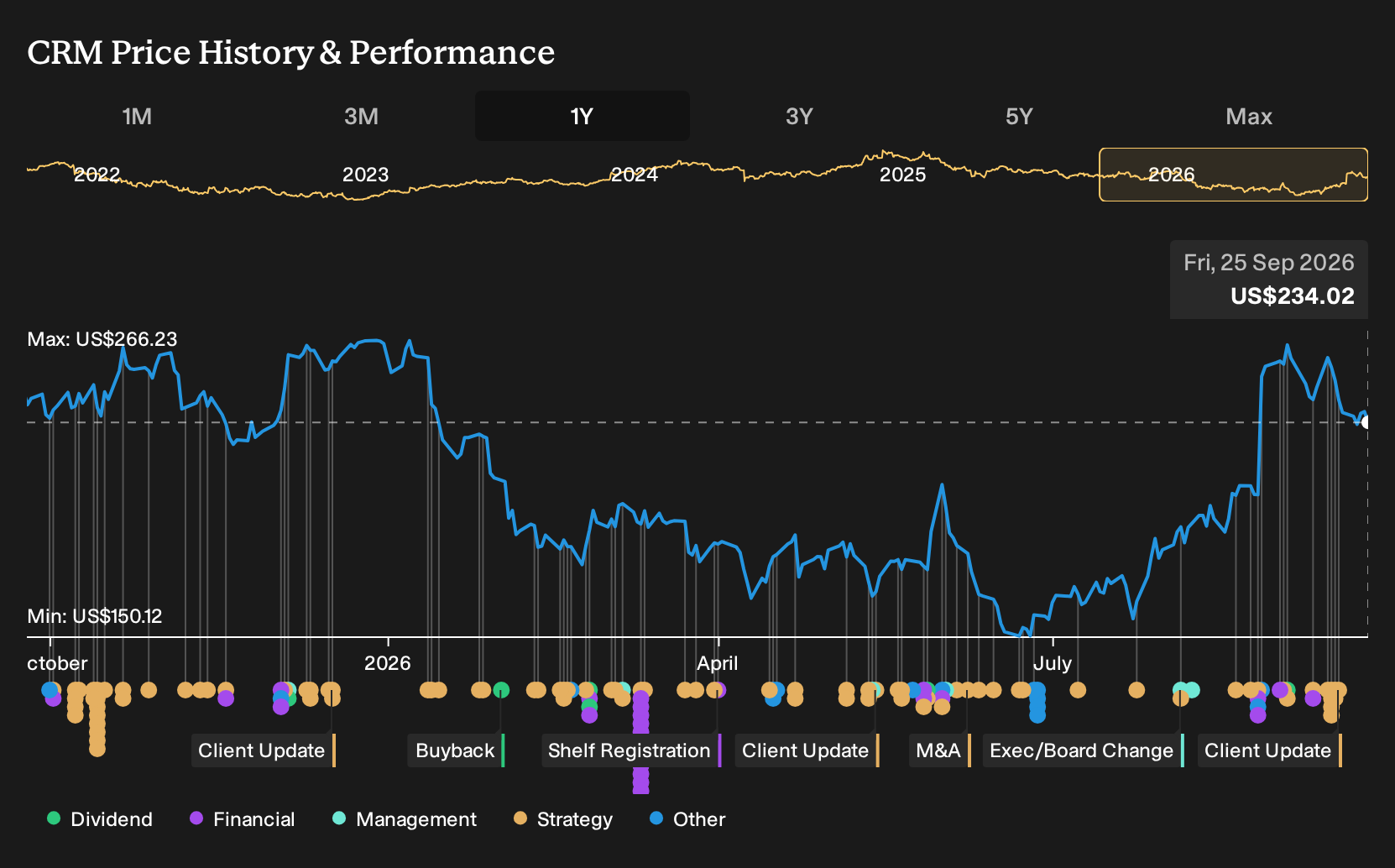Toggle the Financial legend filter
The height and width of the screenshot is (868, 1395).
click(x=242, y=819)
